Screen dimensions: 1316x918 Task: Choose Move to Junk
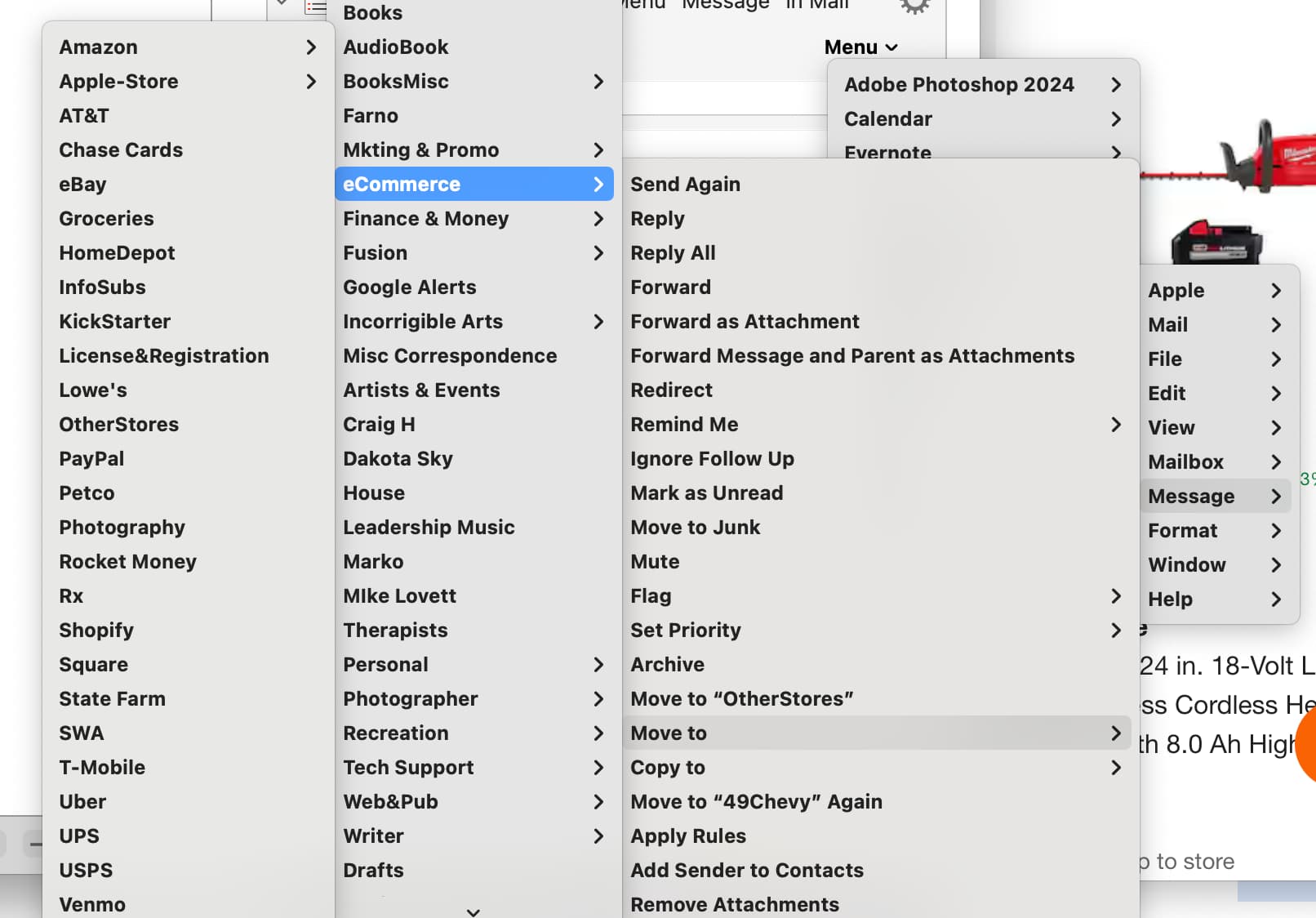[x=877, y=528]
